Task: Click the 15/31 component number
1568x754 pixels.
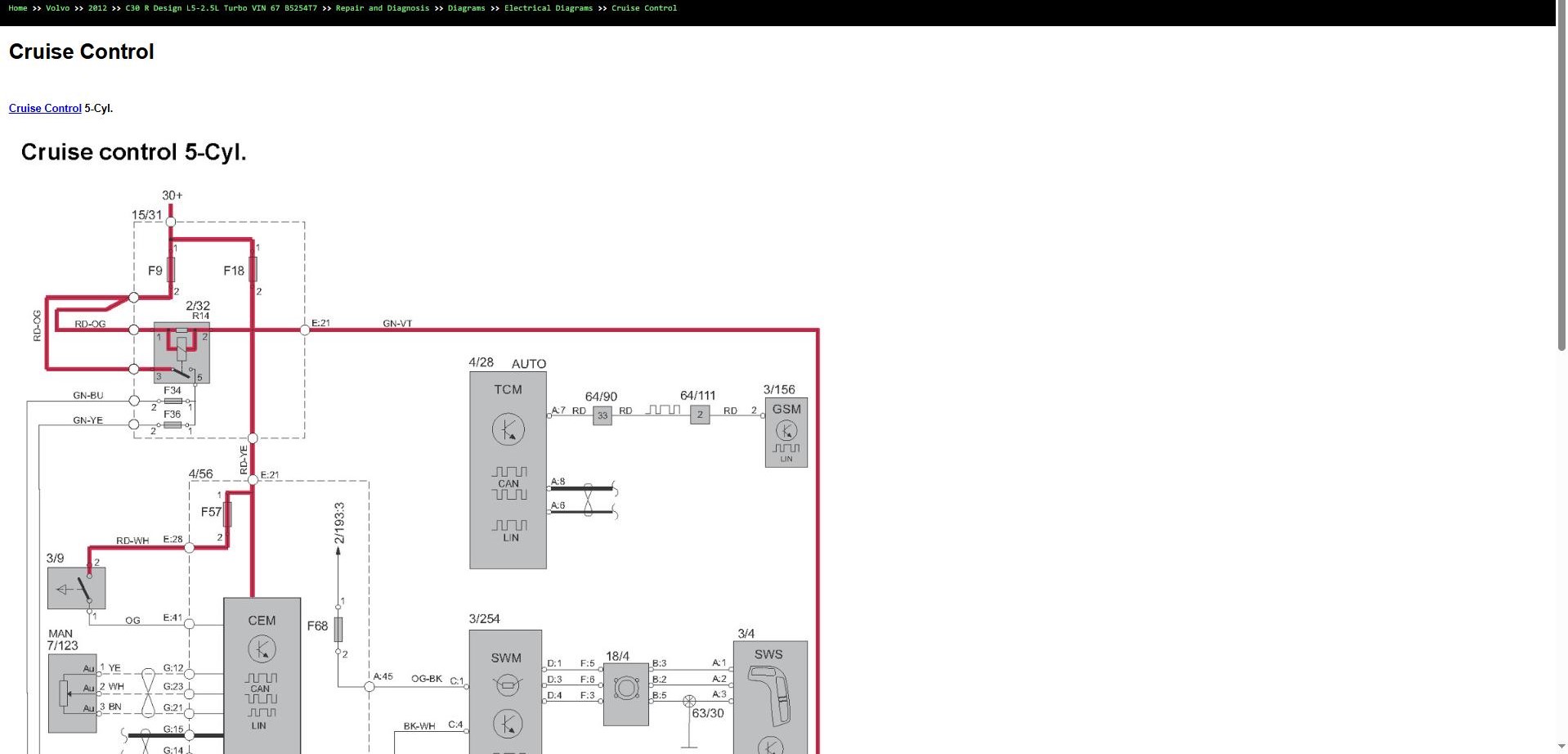Action: click(x=147, y=215)
